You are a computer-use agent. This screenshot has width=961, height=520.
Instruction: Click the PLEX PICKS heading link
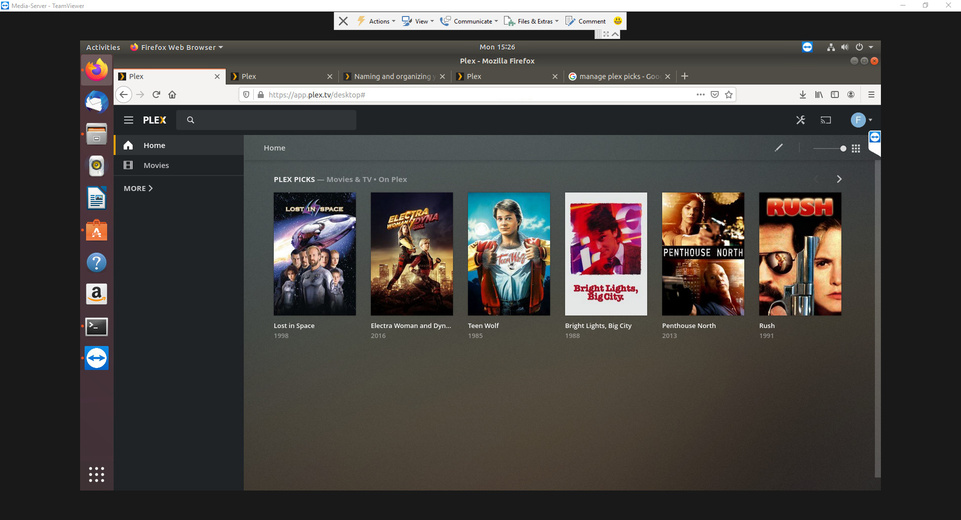click(294, 179)
